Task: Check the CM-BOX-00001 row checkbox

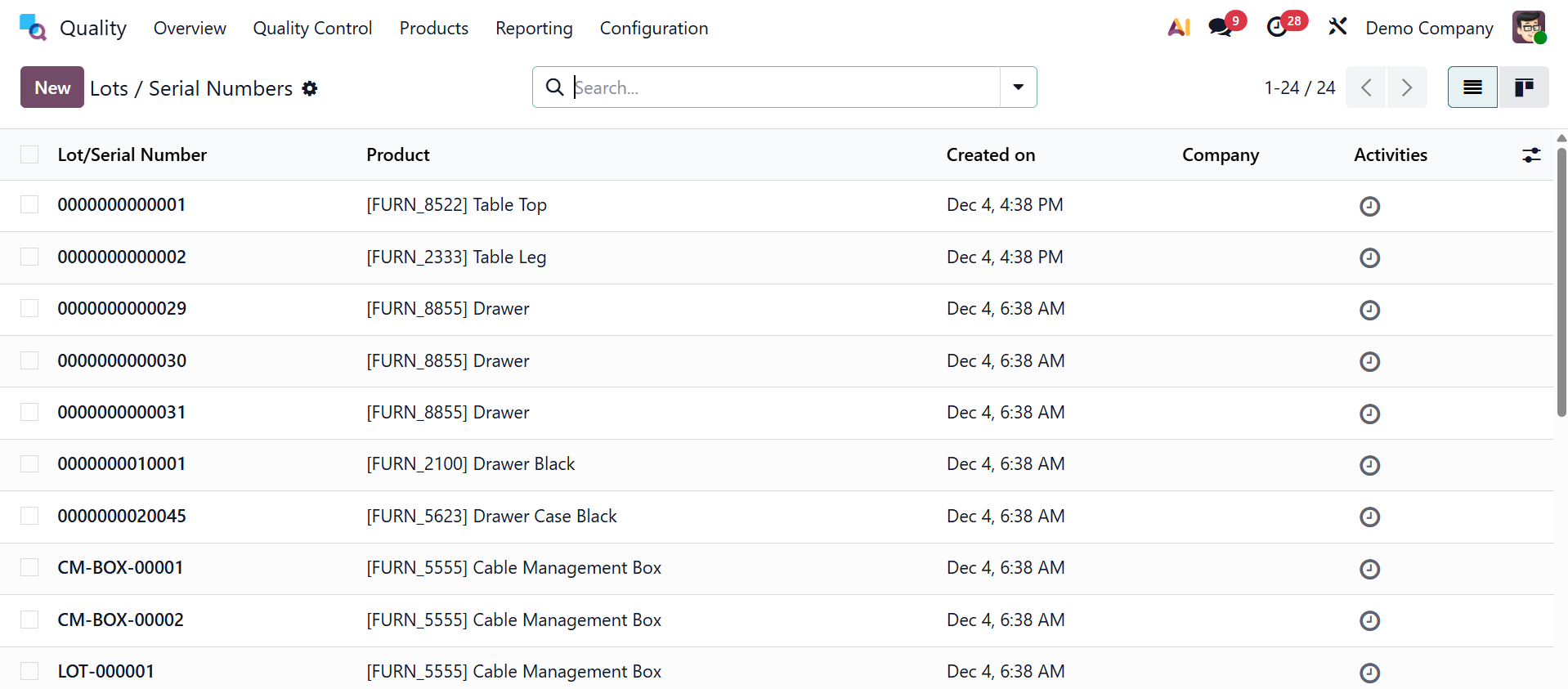Action: coord(29,568)
